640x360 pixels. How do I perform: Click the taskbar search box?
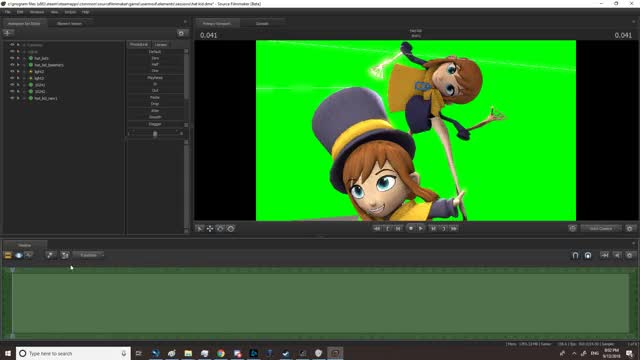pos(73,353)
